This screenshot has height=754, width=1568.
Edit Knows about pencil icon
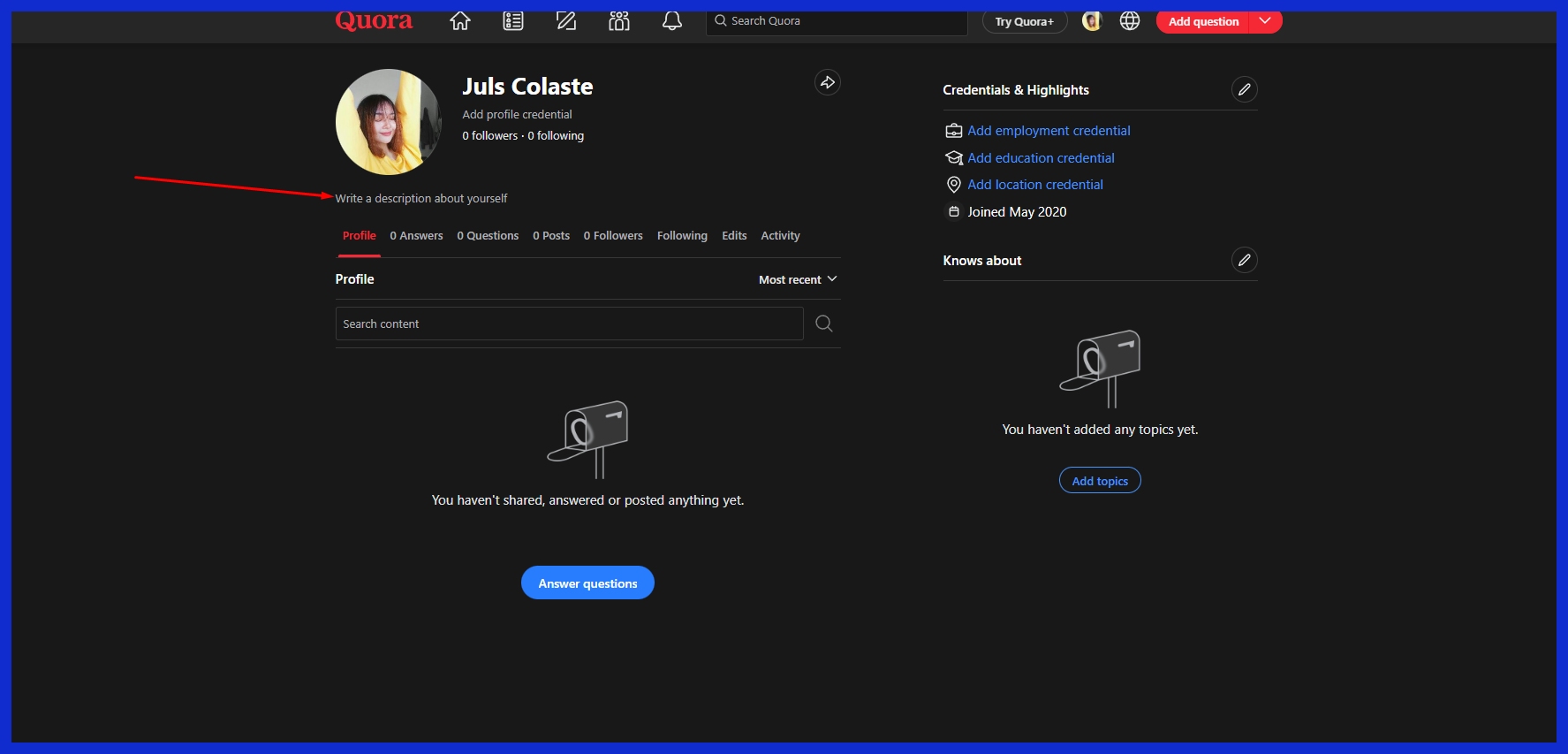point(1244,260)
